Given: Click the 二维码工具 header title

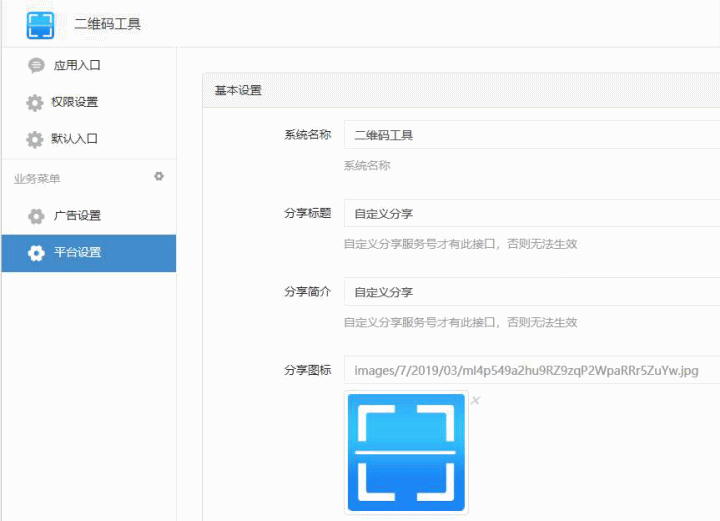Looking at the screenshot, I should [107, 24].
